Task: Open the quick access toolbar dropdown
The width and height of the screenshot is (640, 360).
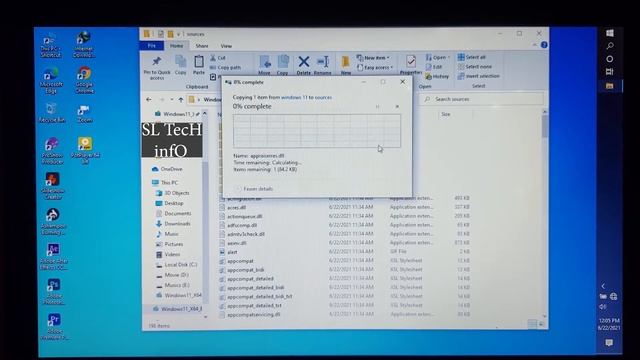Action: pyautogui.click(x=178, y=34)
